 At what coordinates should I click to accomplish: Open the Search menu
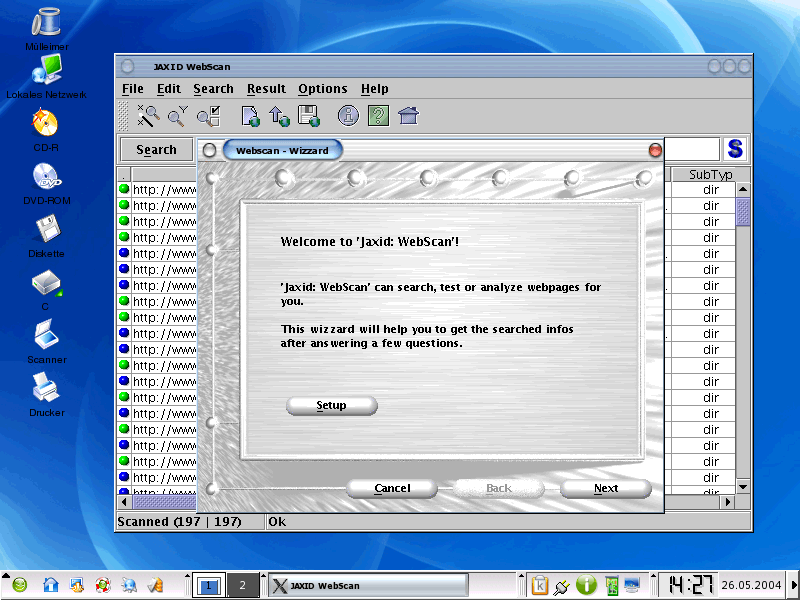(x=213, y=89)
